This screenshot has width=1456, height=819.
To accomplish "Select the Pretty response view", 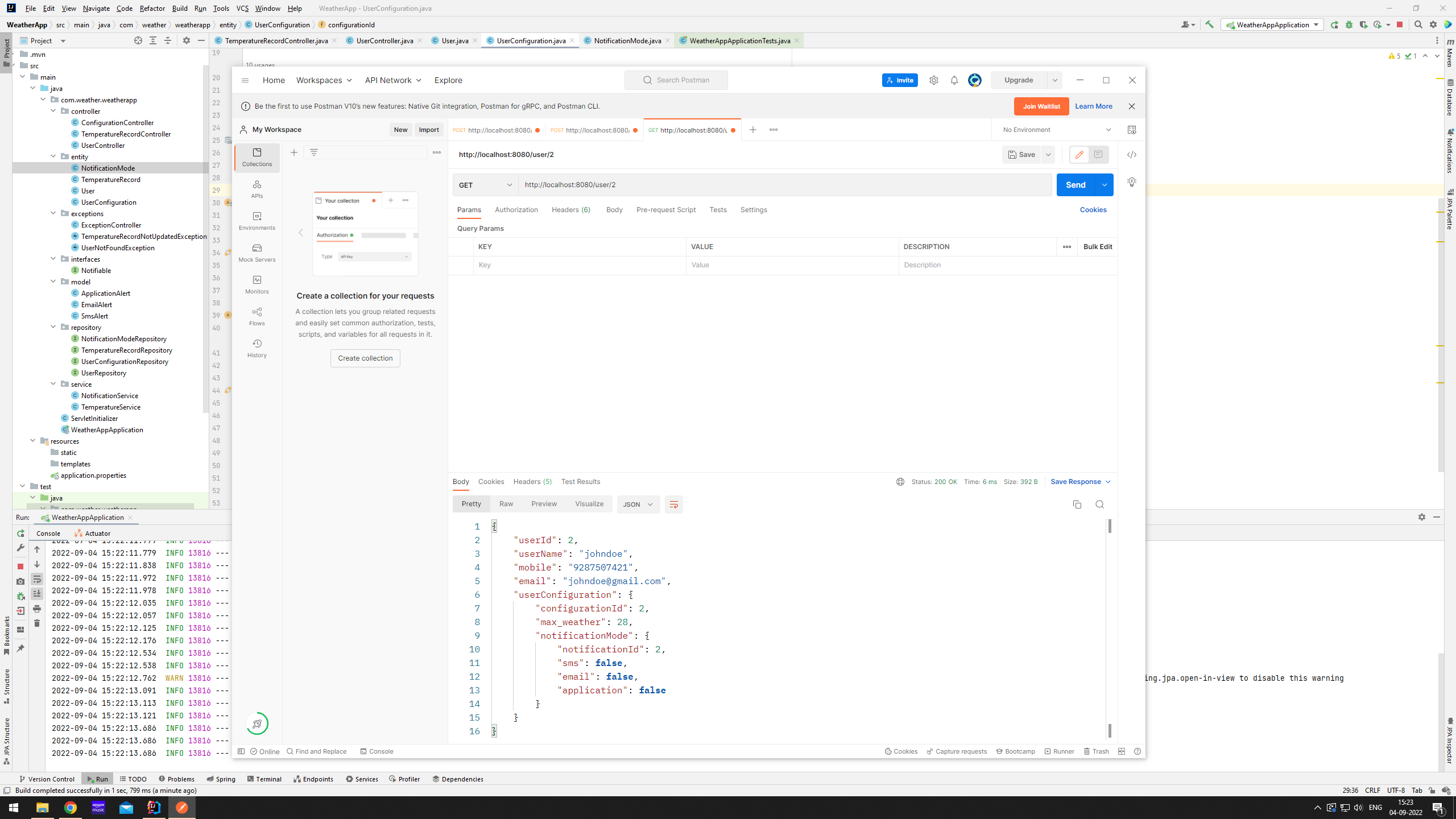I will [x=471, y=504].
